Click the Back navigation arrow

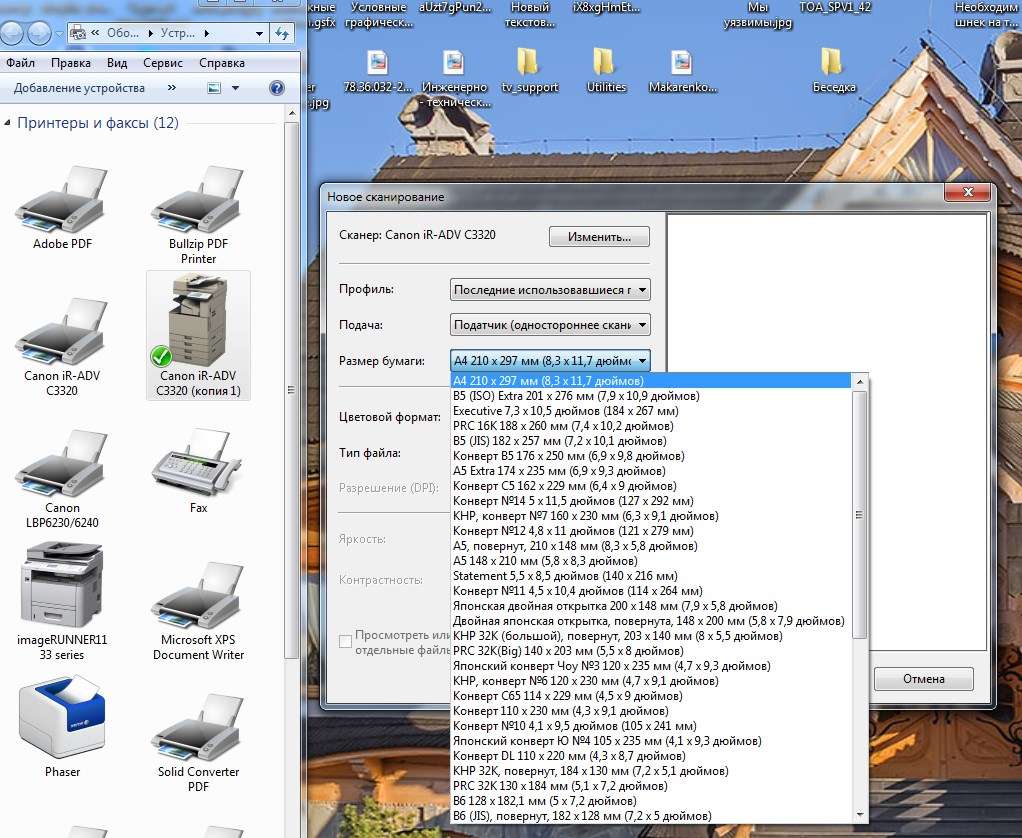[13, 33]
